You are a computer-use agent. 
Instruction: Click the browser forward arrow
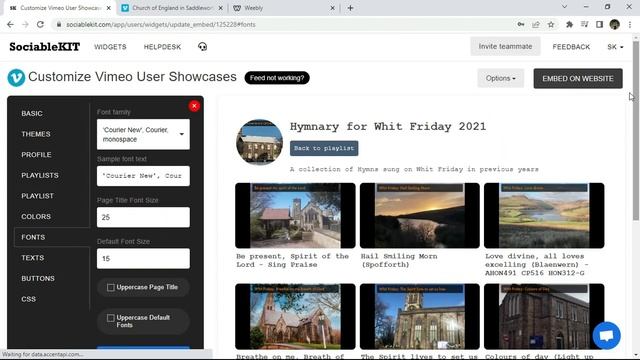pyautogui.click(x=25, y=24)
